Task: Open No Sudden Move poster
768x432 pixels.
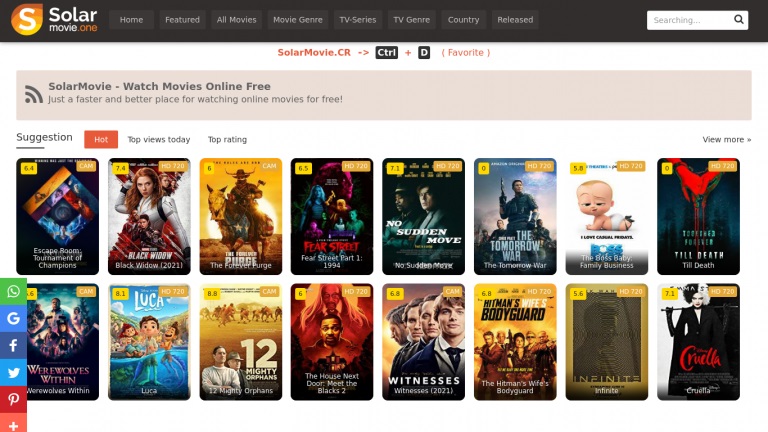Action: 423,216
